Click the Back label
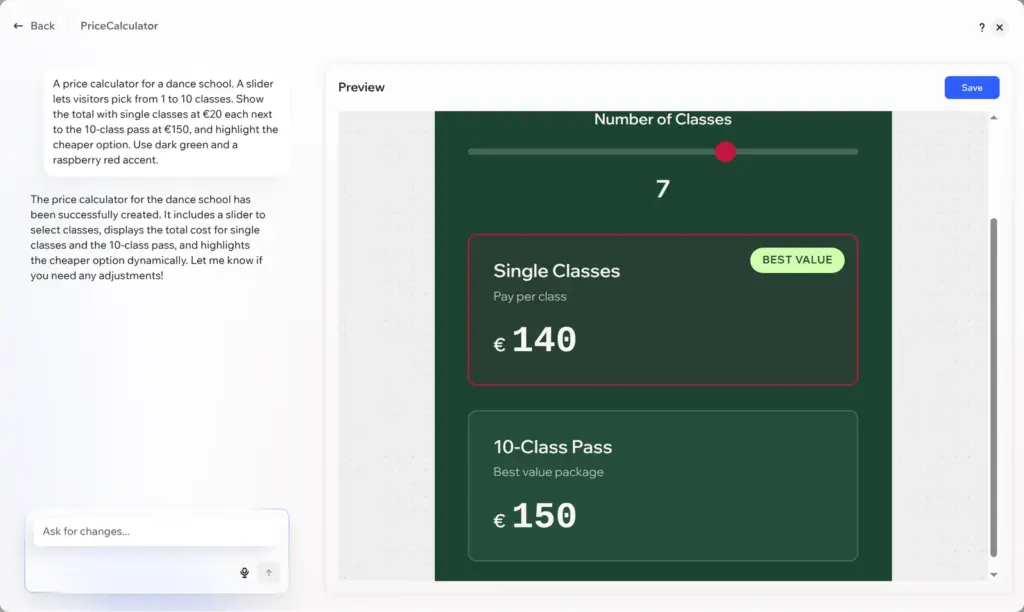This screenshot has height=612, width=1024. 42,26
